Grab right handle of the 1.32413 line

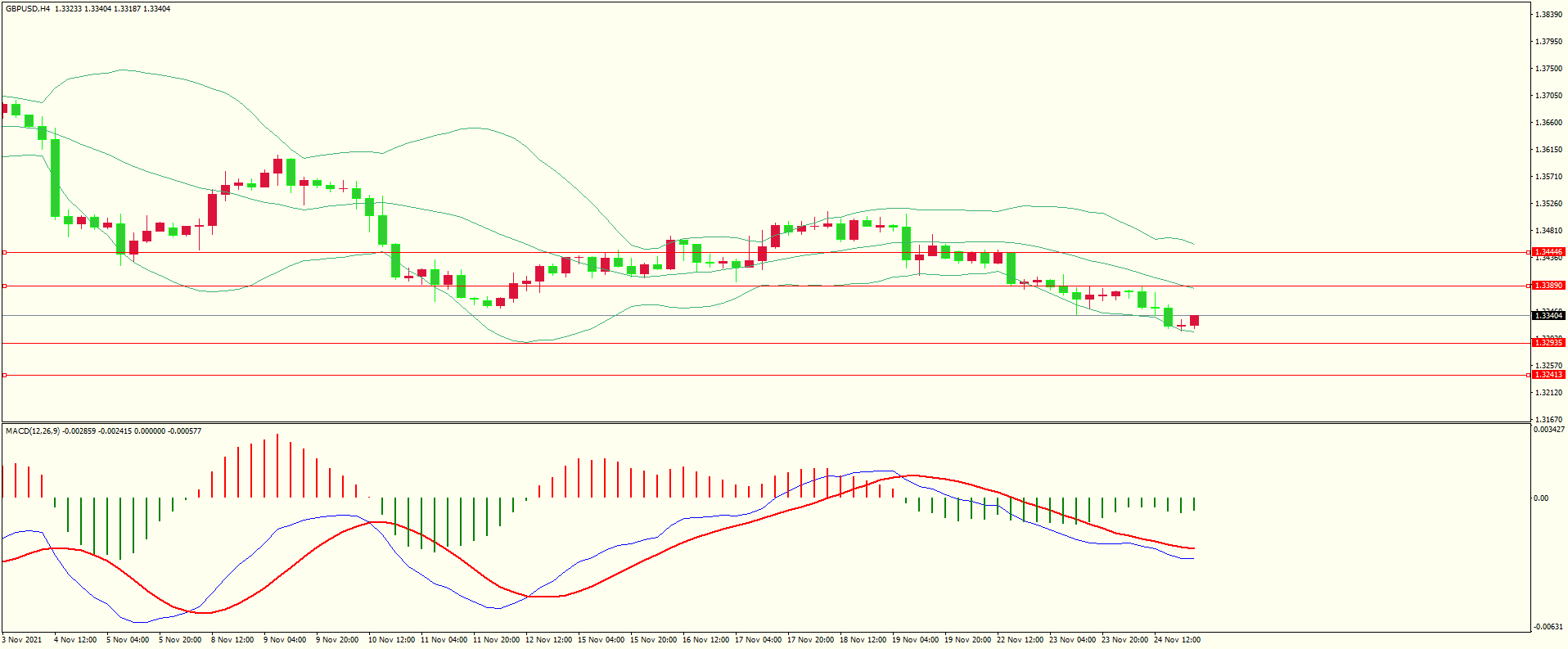pos(1529,375)
